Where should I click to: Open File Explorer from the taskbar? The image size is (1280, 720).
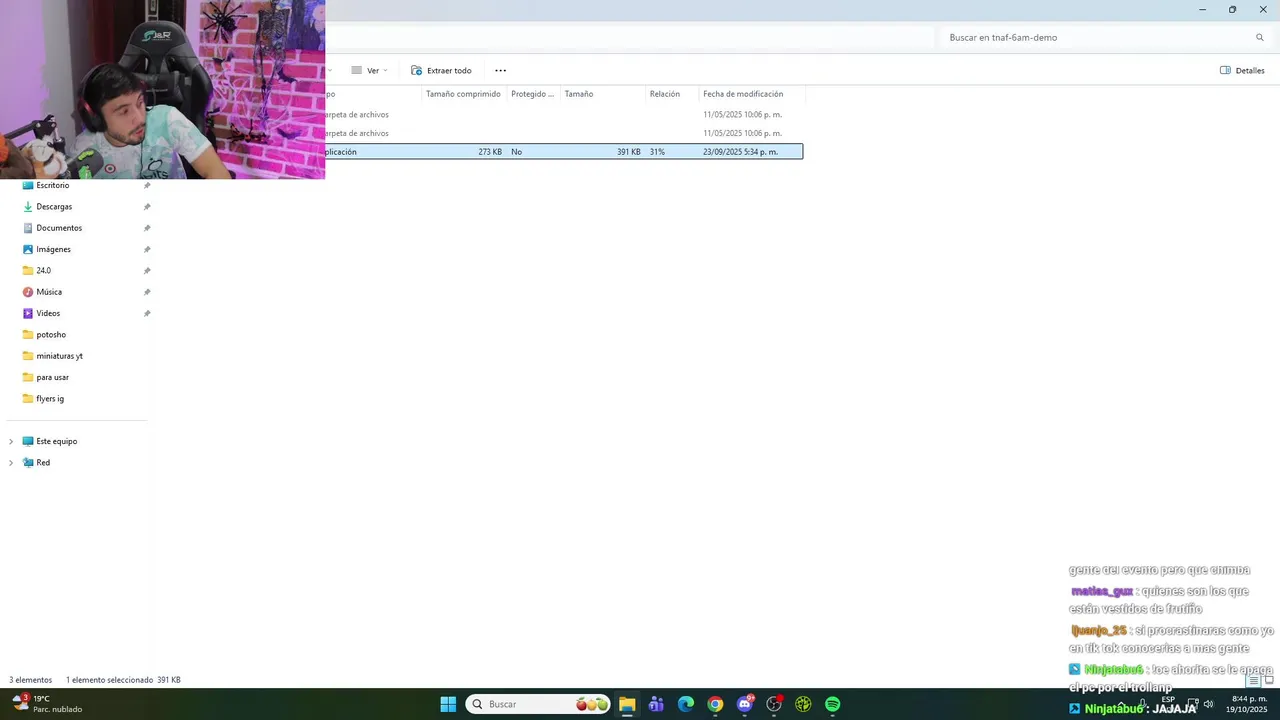[x=627, y=704]
